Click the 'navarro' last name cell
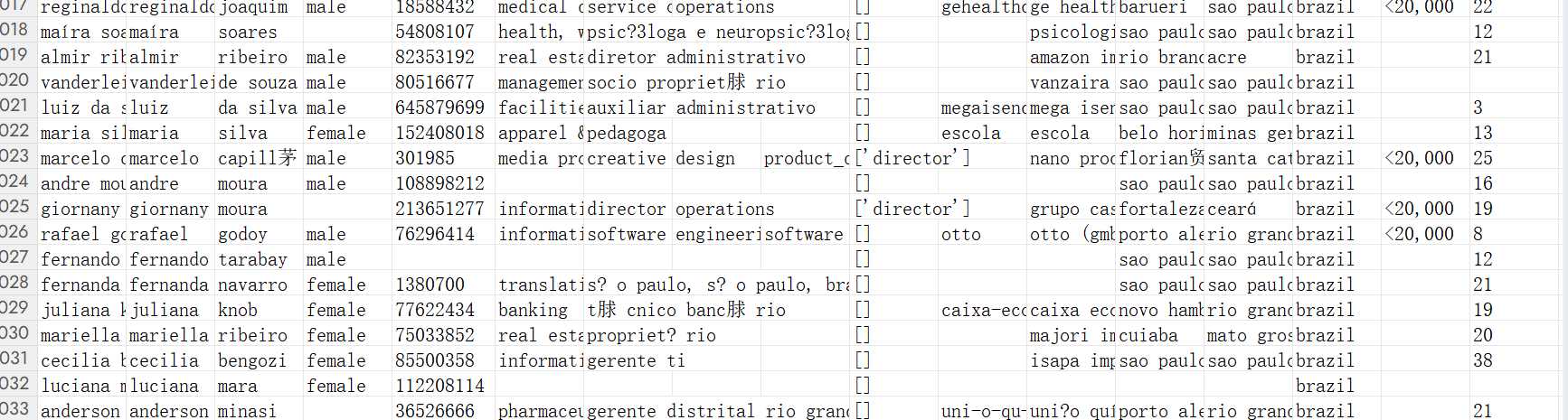This screenshot has width=1568, height=420. tap(259, 285)
